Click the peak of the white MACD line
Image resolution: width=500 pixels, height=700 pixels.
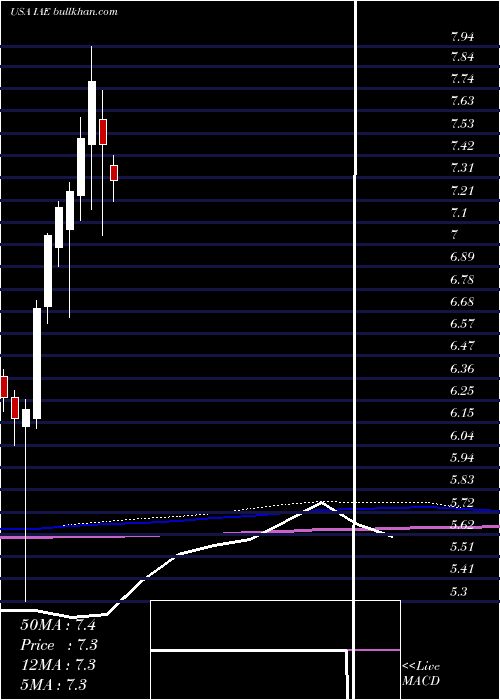point(321,502)
